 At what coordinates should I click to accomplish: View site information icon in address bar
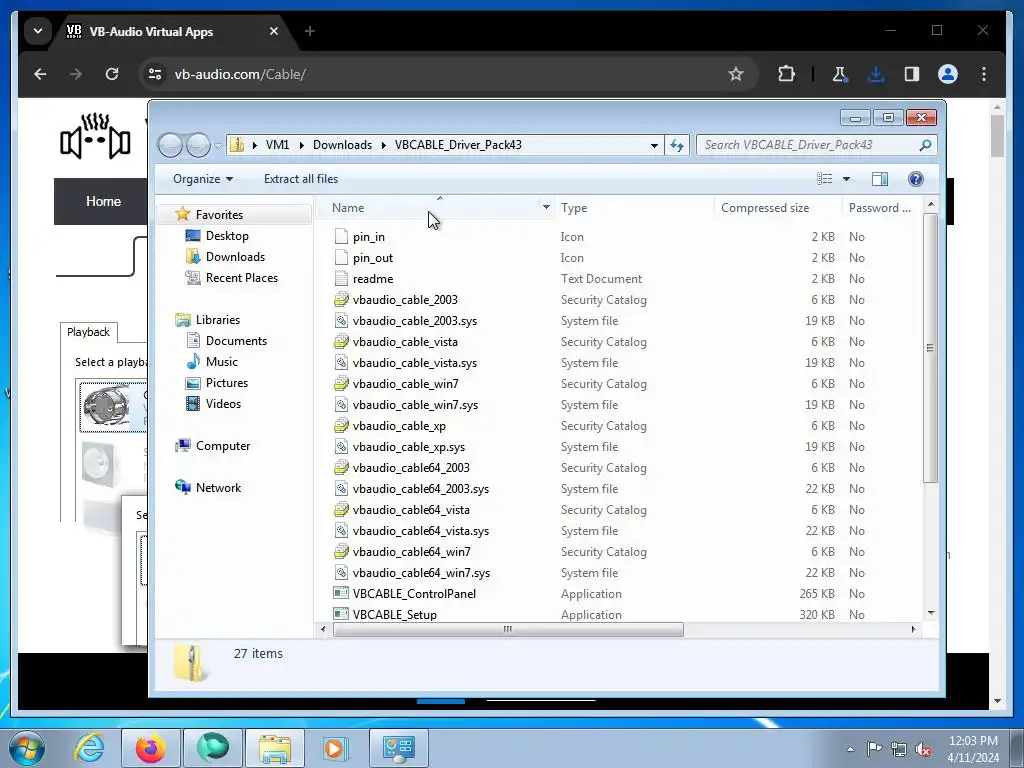click(155, 74)
